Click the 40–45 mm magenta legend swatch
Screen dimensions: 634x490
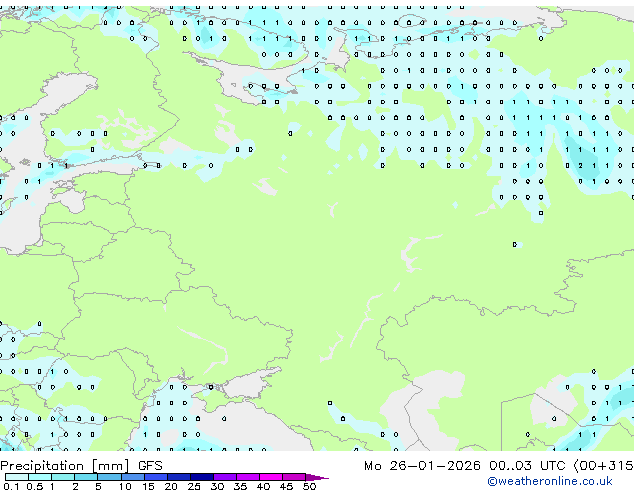(x=271, y=477)
